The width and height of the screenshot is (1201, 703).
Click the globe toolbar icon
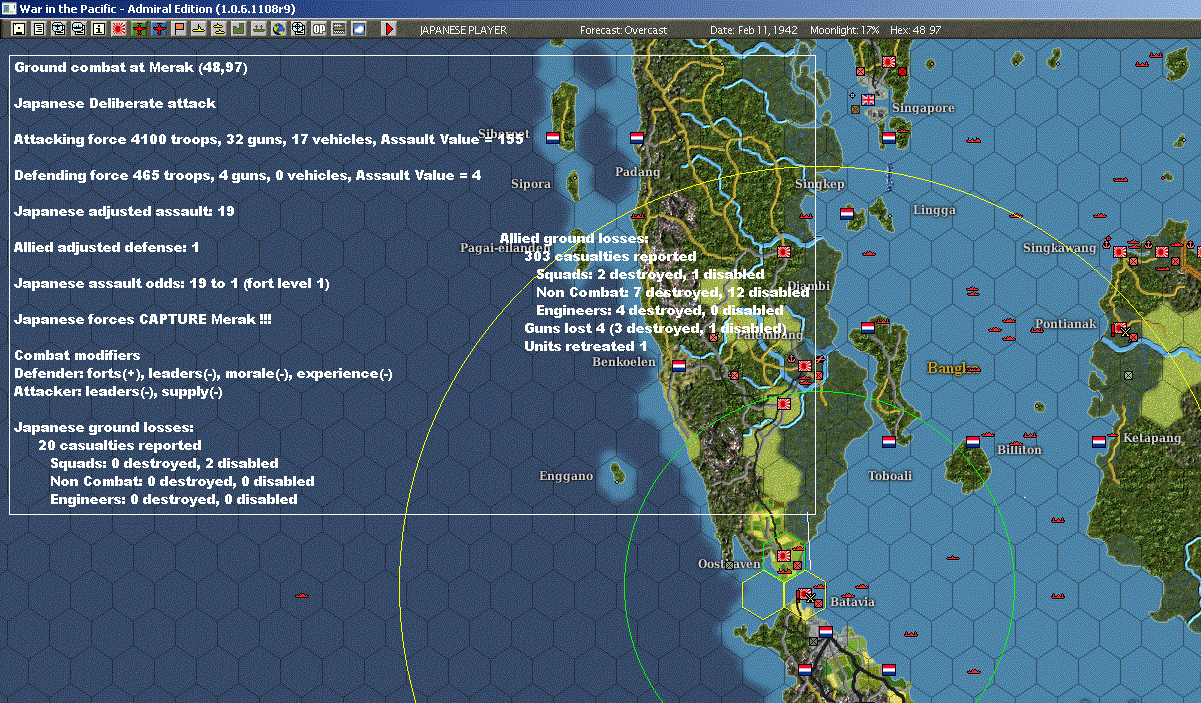277,29
